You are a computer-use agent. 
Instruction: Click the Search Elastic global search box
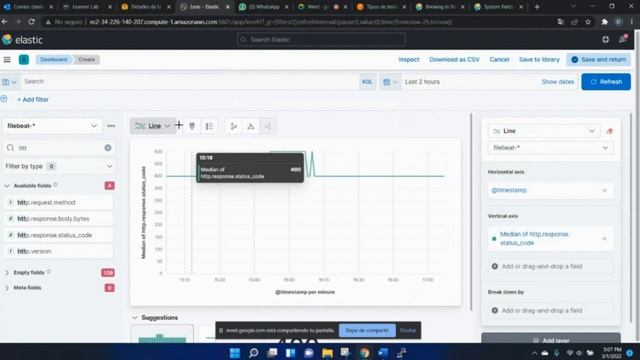coord(321,40)
